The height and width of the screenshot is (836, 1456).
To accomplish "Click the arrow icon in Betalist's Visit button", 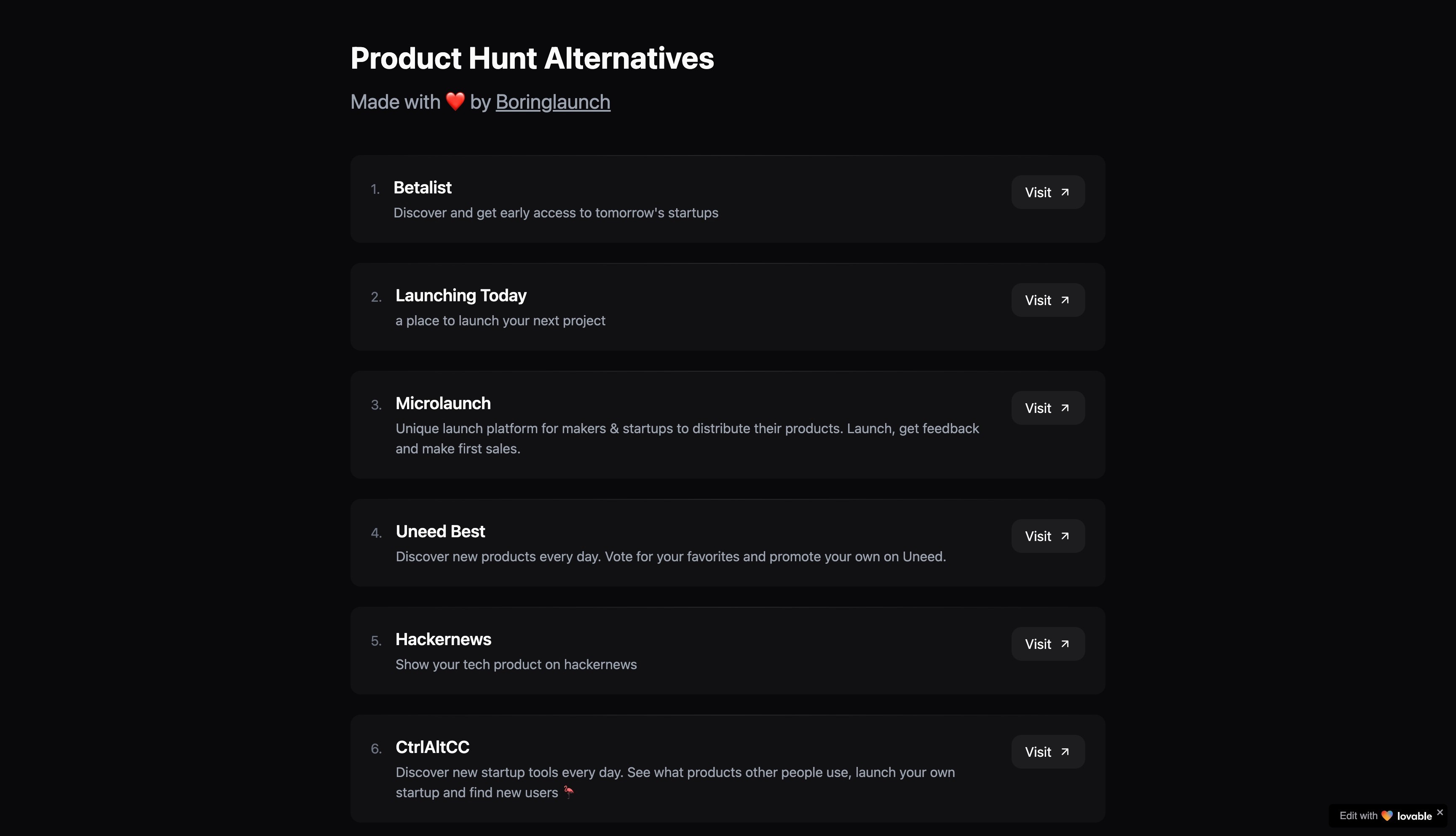I will pyautogui.click(x=1065, y=192).
